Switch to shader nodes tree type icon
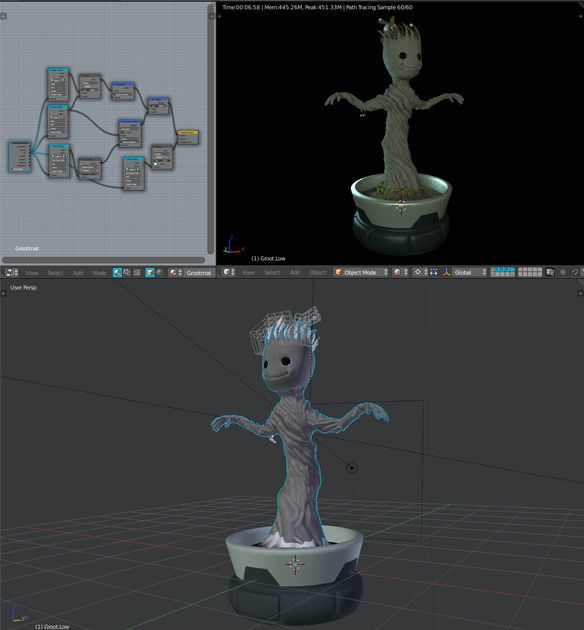This screenshot has height=630, width=584. point(117,272)
